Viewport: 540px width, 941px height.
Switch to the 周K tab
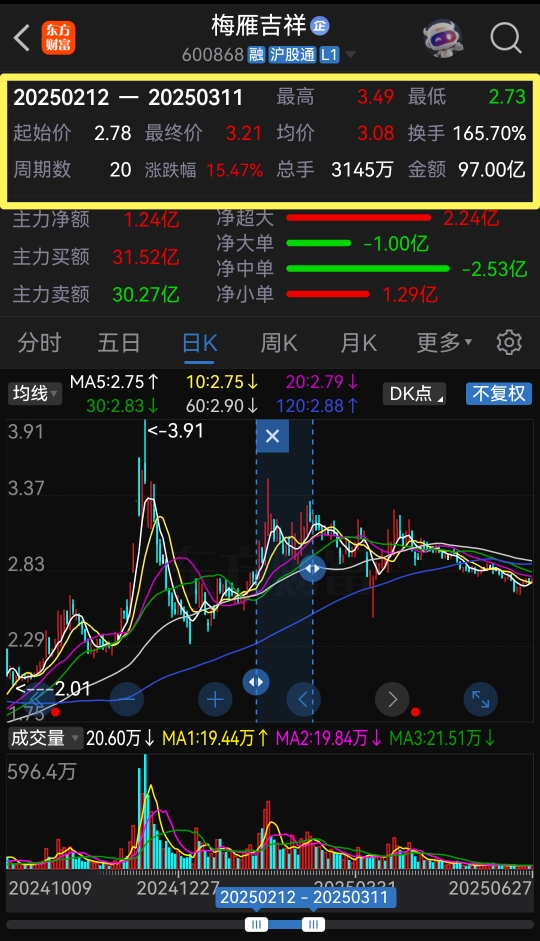coord(279,343)
